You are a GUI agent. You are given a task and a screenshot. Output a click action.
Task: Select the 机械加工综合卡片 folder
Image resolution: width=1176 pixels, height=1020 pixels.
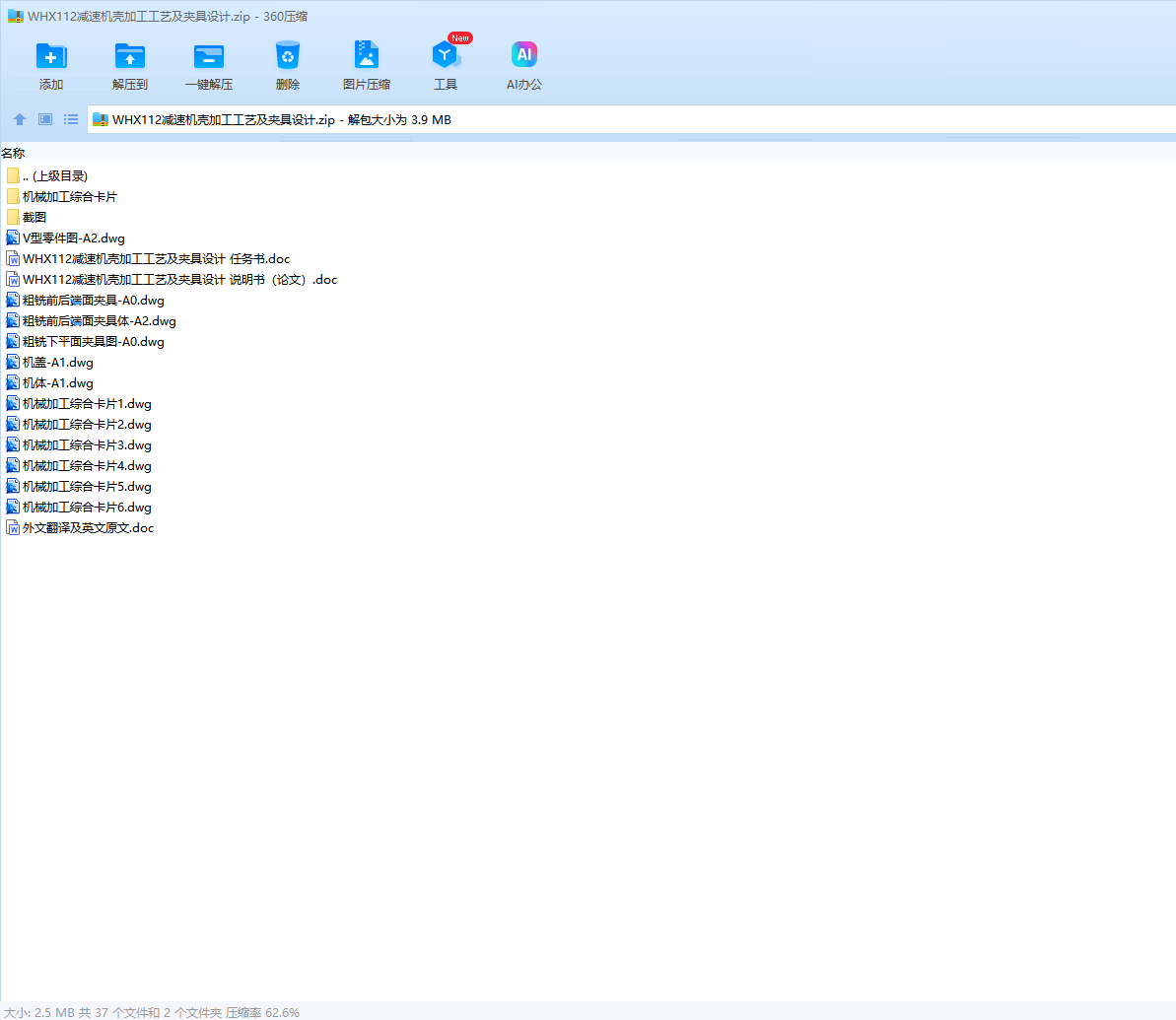coord(61,196)
